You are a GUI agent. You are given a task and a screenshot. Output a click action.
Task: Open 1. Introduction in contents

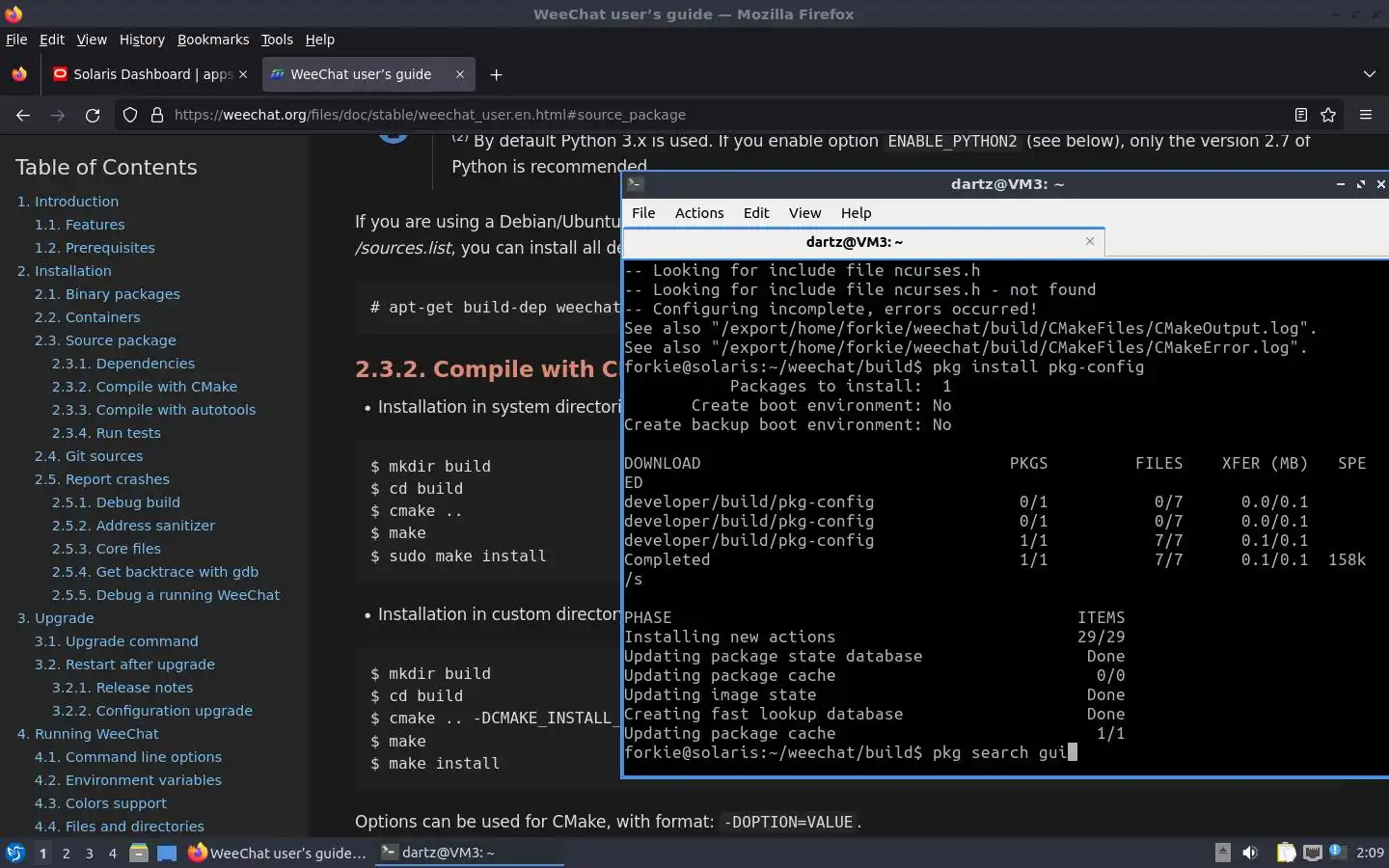click(x=68, y=202)
